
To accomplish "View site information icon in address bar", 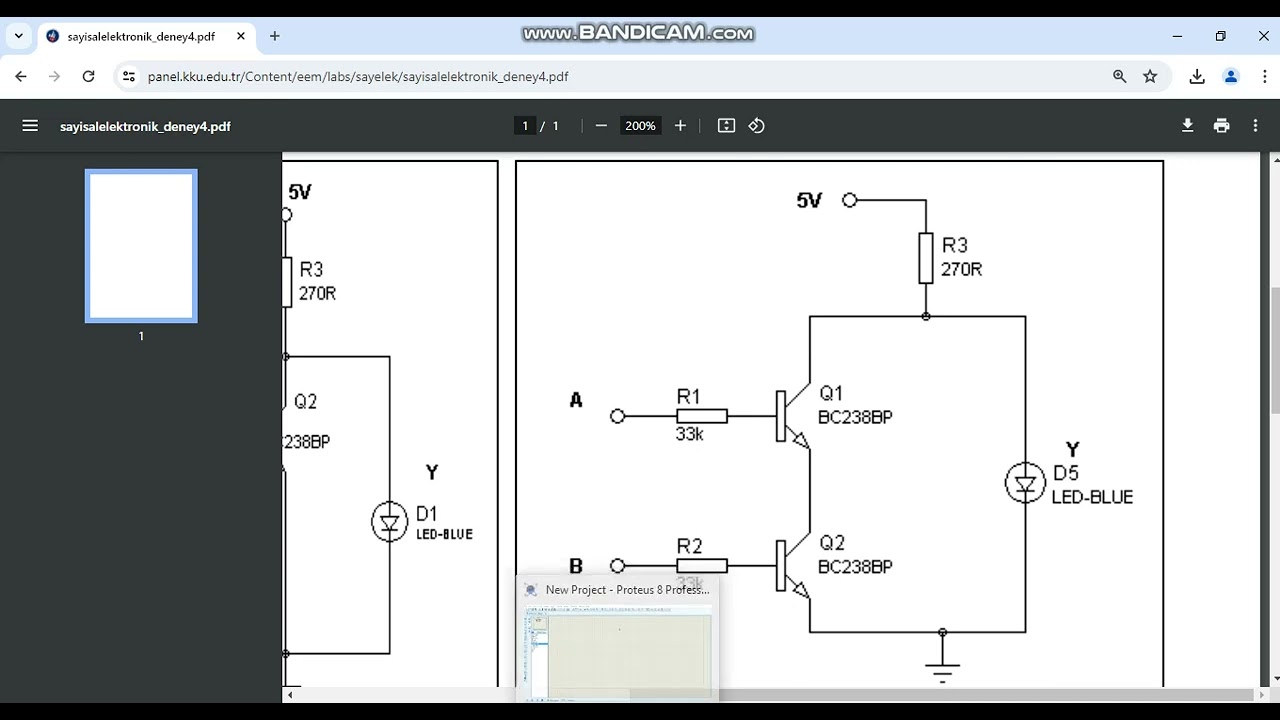I will point(128,76).
